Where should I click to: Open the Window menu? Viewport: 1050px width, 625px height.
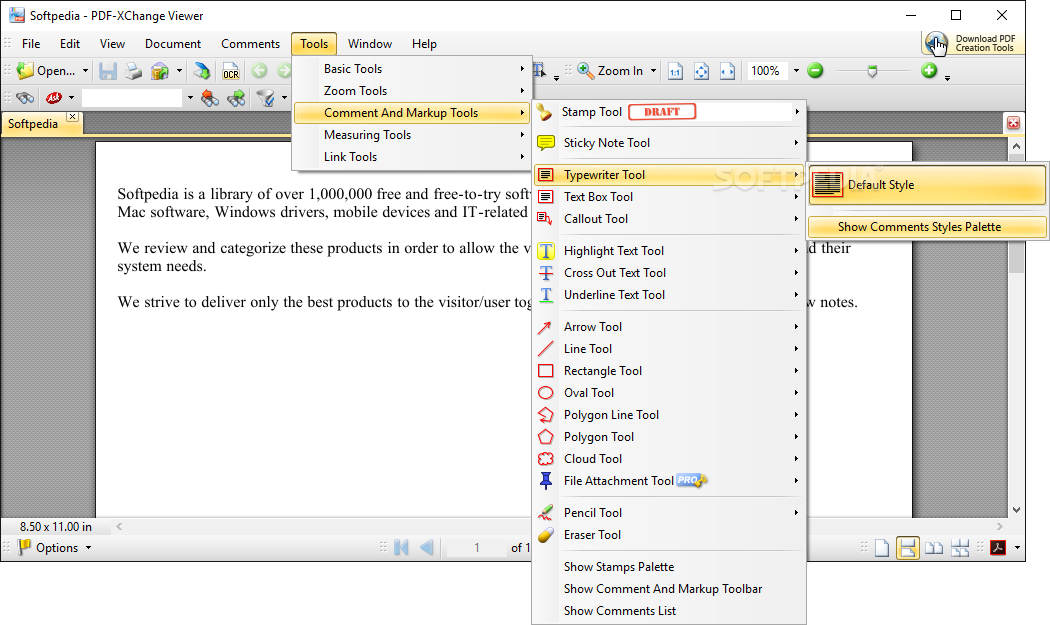click(x=370, y=44)
